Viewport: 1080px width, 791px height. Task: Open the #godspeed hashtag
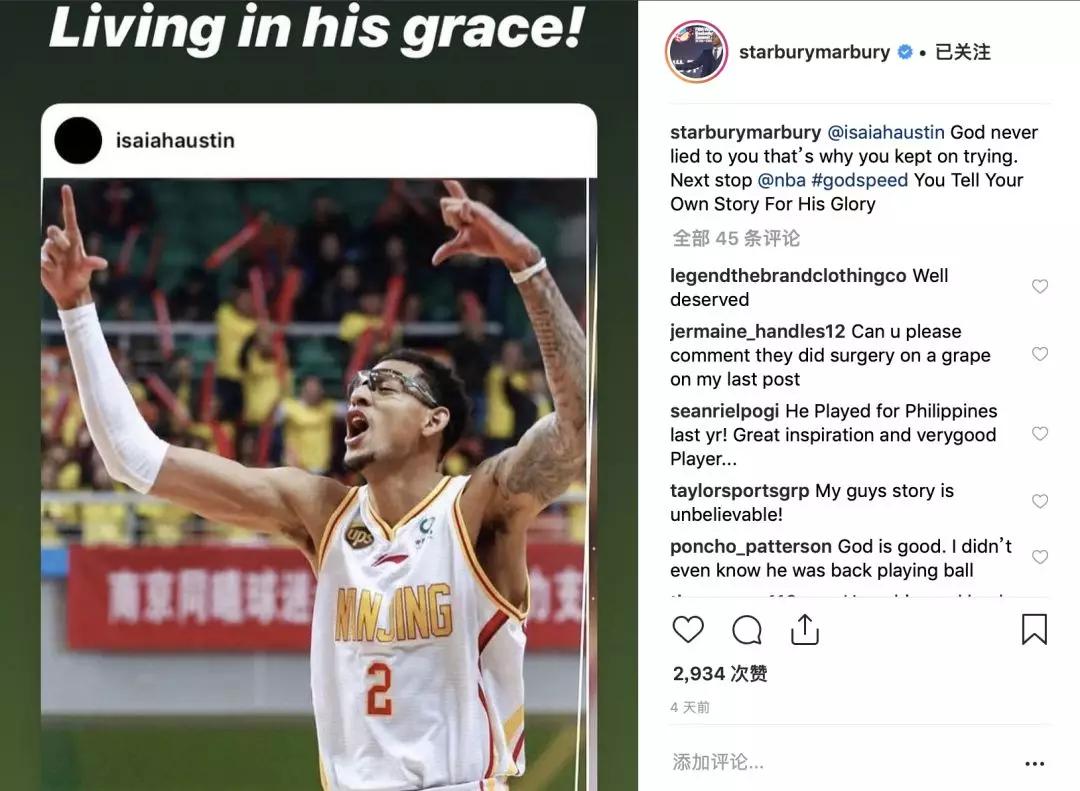pos(860,181)
